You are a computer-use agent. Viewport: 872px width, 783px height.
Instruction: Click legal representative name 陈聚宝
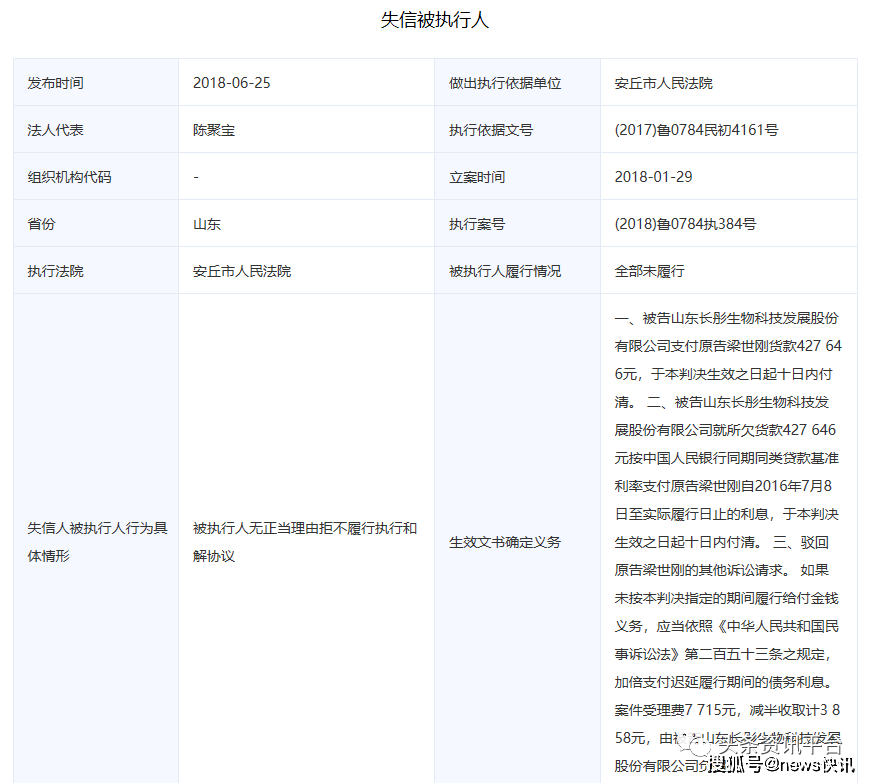click(x=214, y=130)
